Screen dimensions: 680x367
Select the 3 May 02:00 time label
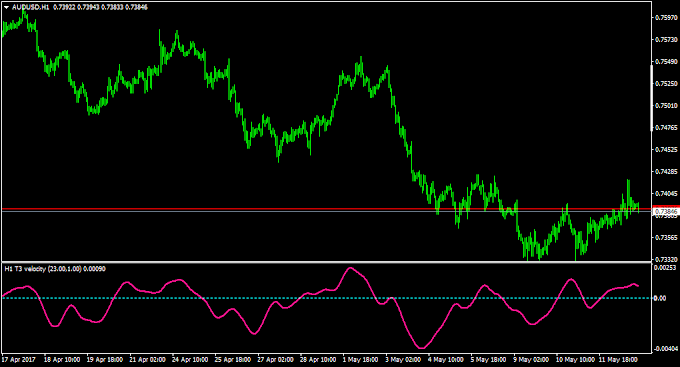click(403, 360)
